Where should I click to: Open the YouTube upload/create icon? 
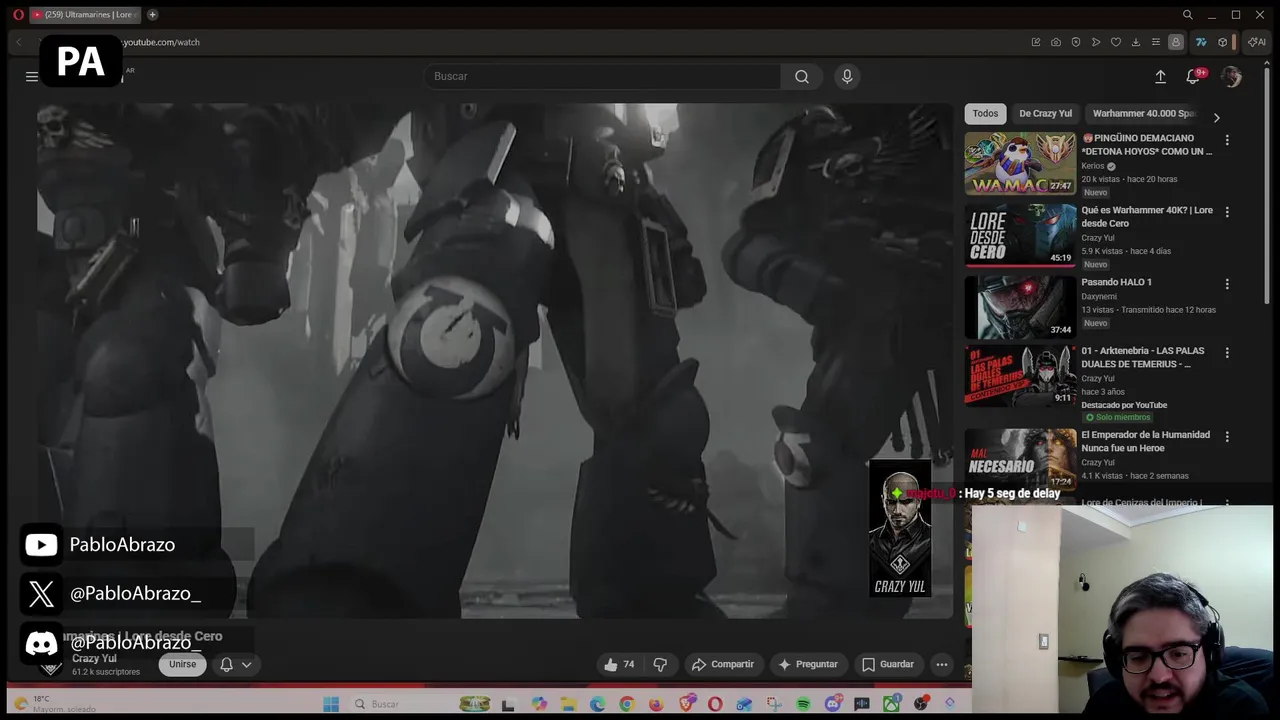[x=1160, y=77]
